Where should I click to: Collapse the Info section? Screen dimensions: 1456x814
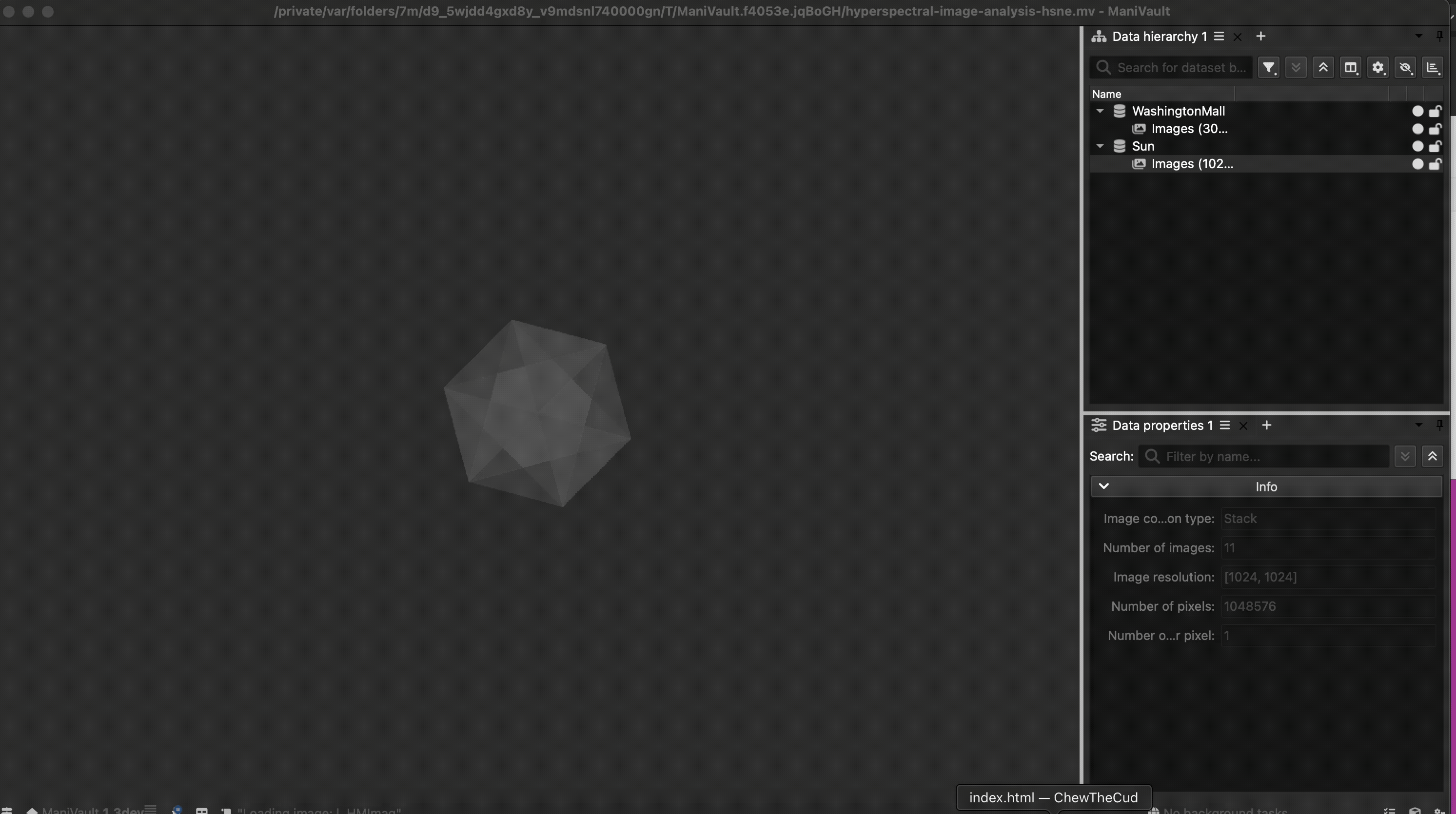[1105, 486]
